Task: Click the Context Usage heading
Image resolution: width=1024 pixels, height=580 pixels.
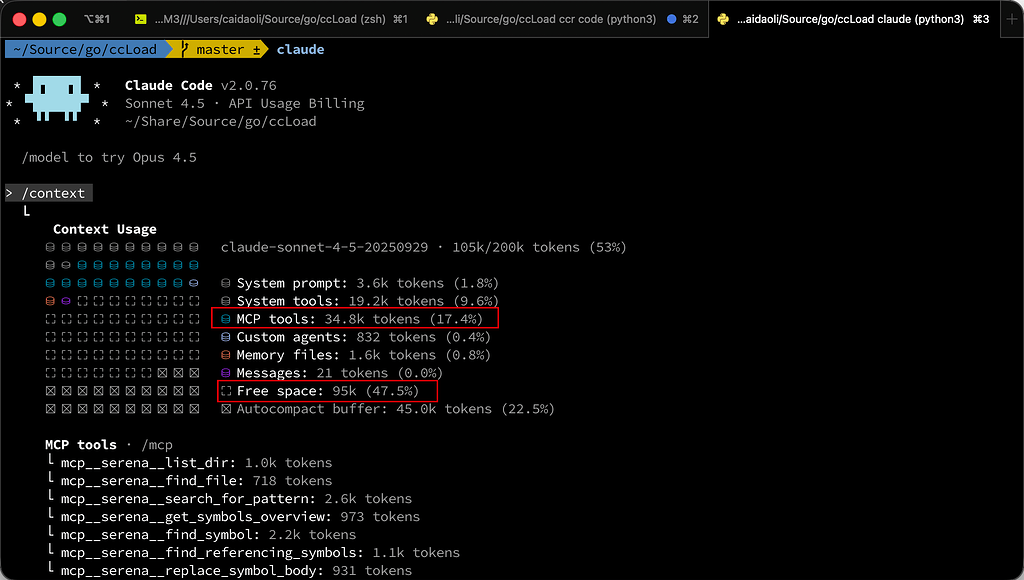Action: pos(104,229)
